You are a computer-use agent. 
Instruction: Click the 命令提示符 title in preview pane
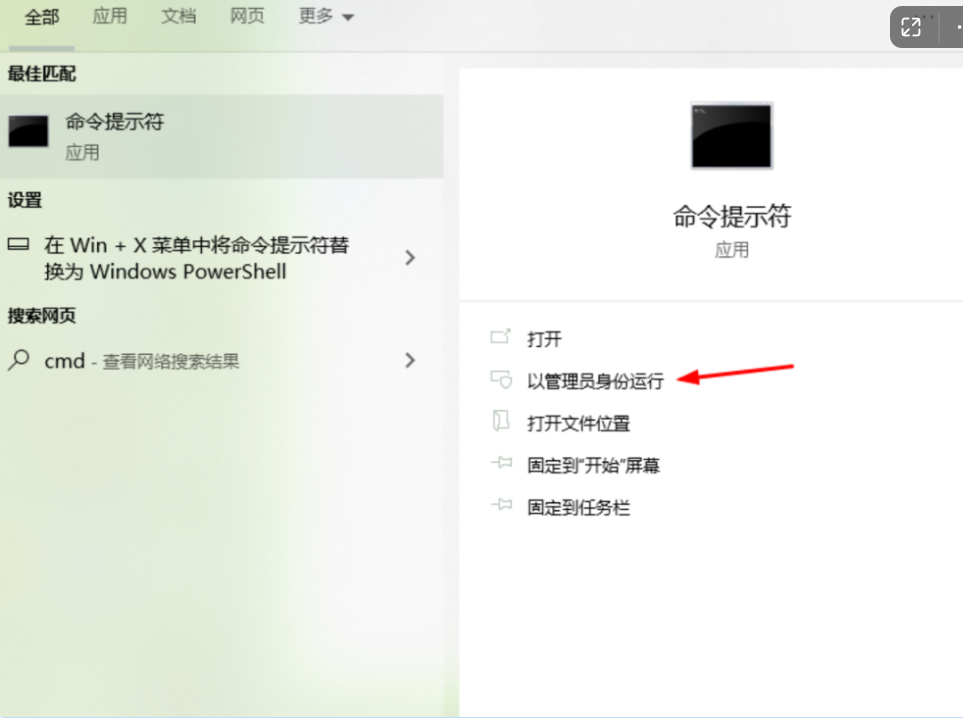coord(731,216)
